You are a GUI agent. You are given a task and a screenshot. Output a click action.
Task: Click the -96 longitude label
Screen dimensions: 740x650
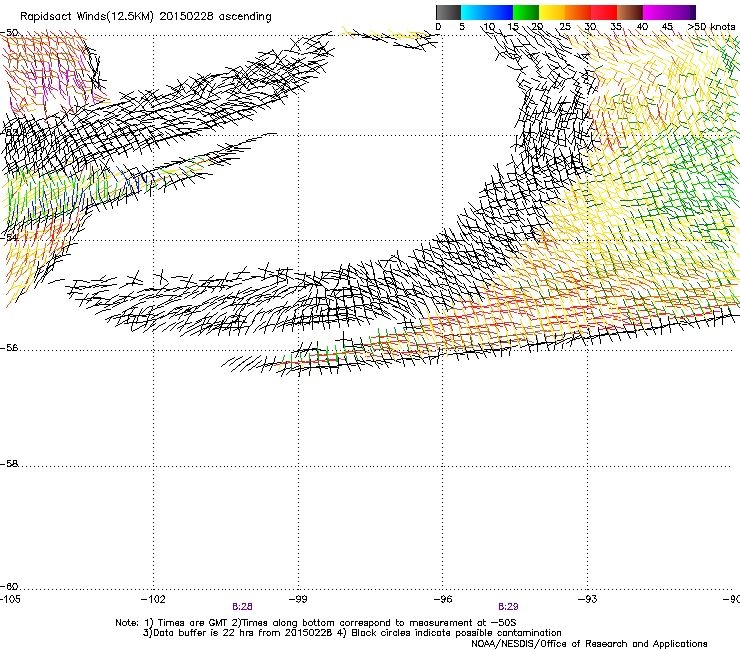pyautogui.click(x=443, y=599)
